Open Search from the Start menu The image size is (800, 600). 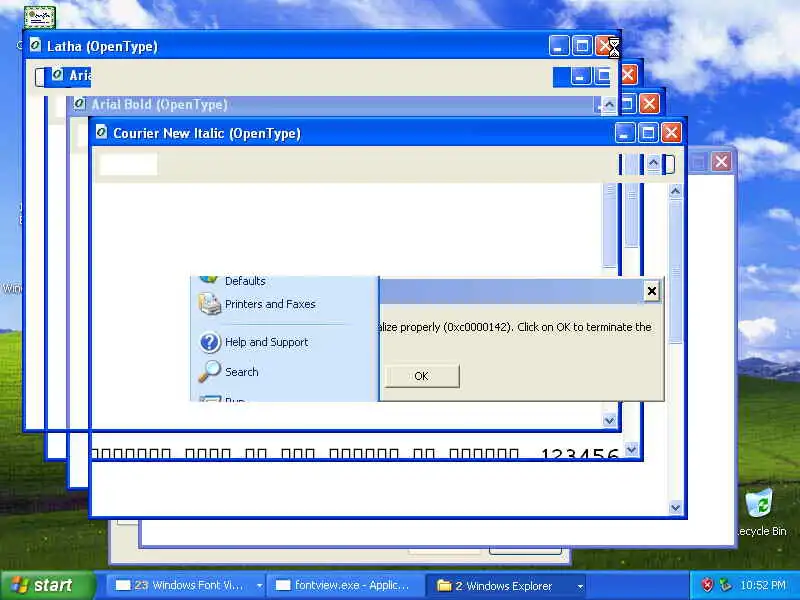click(229, 372)
